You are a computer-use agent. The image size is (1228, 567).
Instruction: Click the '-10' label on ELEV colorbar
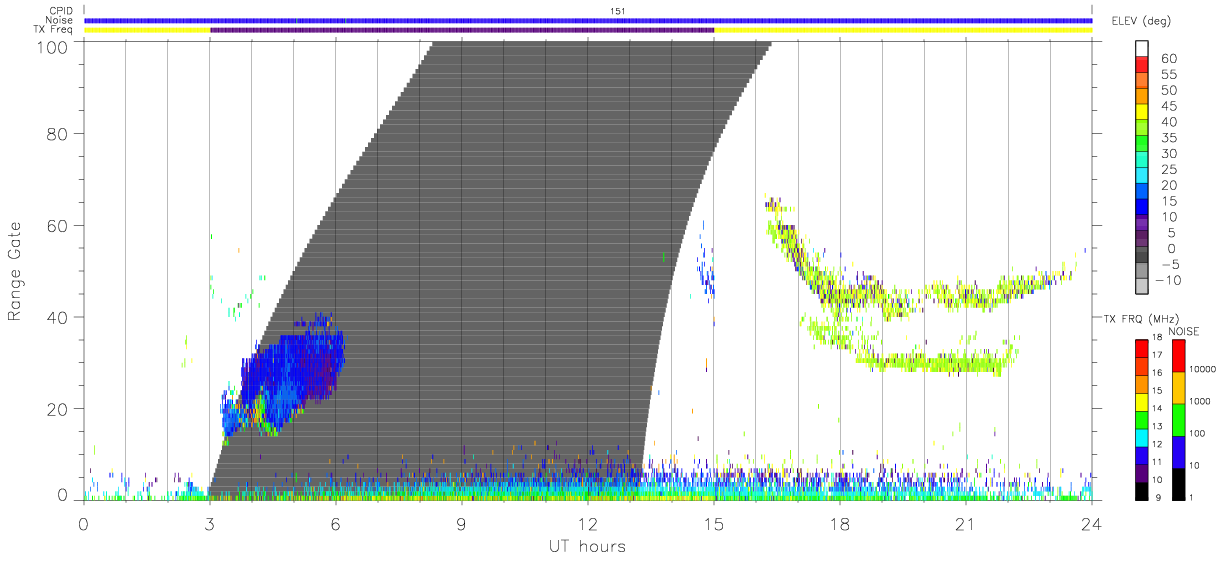pyautogui.click(x=1167, y=280)
